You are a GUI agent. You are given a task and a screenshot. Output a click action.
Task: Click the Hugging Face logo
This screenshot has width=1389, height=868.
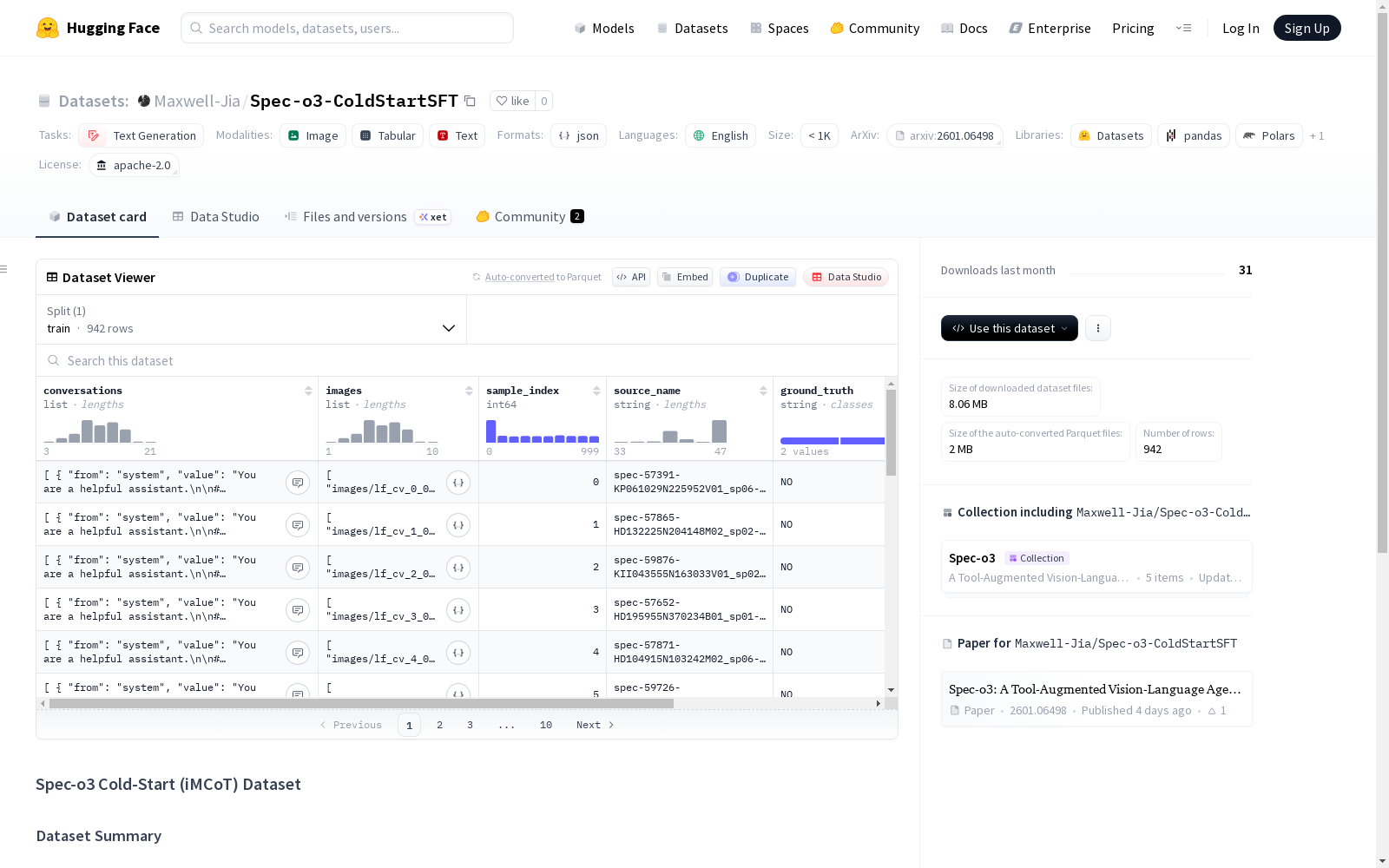pyautogui.click(x=98, y=28)
